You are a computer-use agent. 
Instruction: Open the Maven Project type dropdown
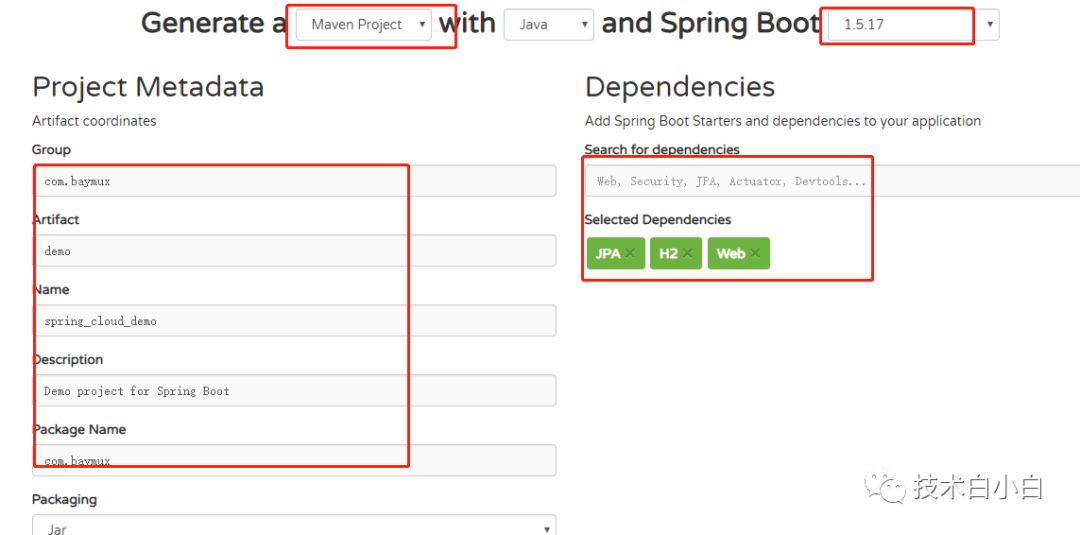pos(364,25)
